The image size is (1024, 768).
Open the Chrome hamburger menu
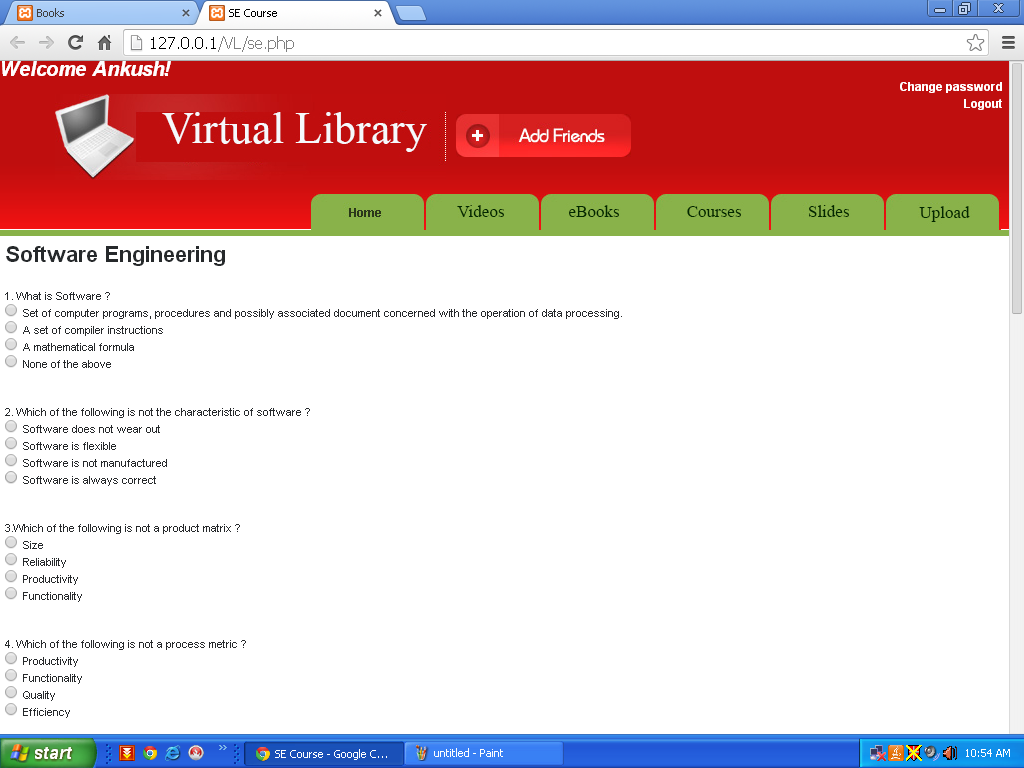(1008, 43)
